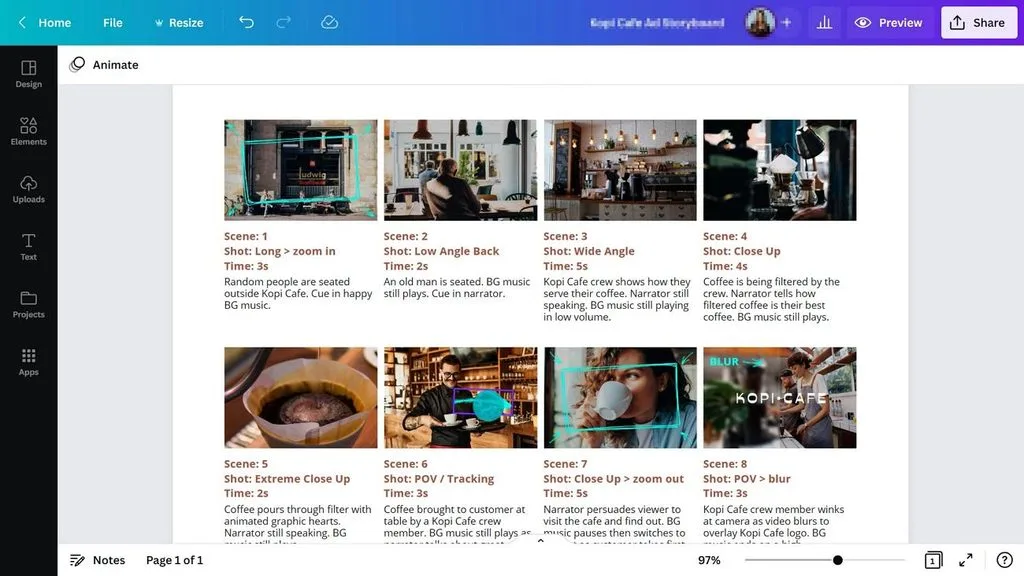The width and height of the screenshot is (1024, 576).
Task: Select the 'Shot: Low Angle Back' text
Action: point(441,251)
